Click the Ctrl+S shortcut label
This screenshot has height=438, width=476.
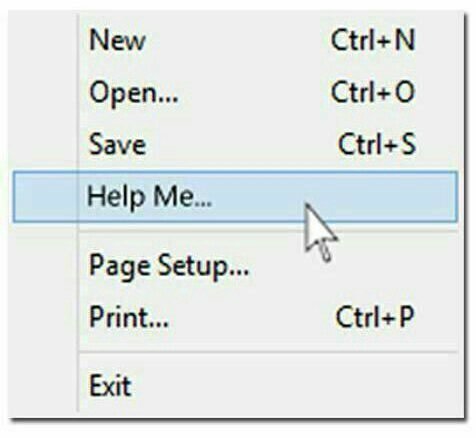[377, 144]
